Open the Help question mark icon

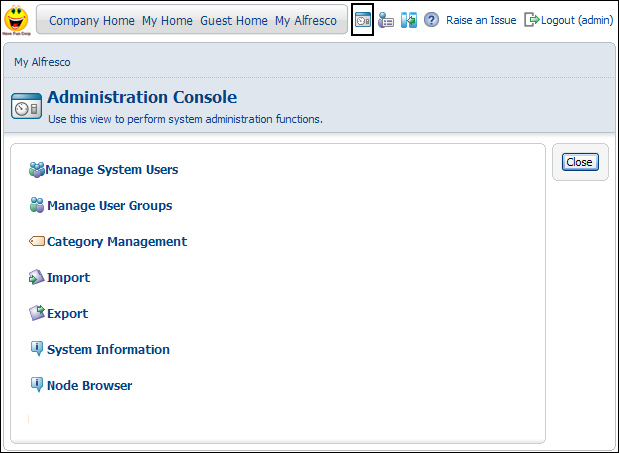[x=431, y=19]
